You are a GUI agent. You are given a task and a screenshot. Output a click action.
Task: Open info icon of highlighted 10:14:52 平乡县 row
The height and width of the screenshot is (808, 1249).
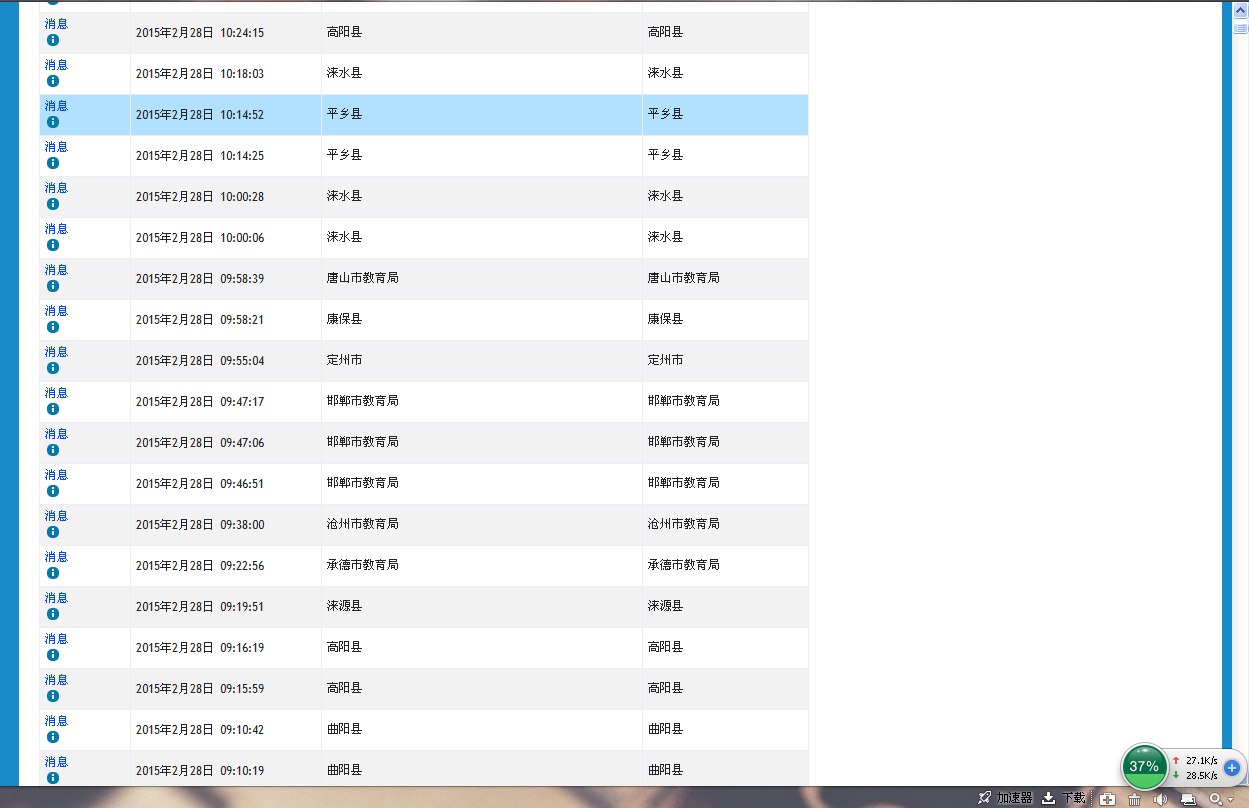(53, 122)
